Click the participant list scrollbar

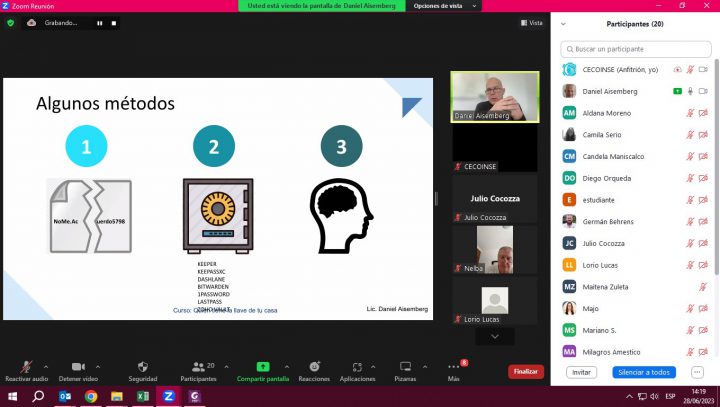tap(716, 168)
